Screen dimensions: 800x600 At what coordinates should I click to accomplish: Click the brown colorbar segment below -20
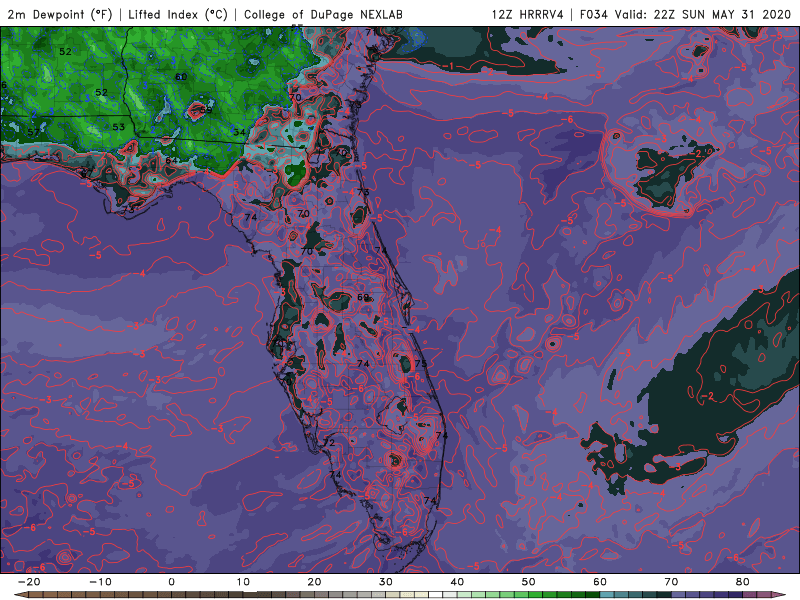[35, 595]
